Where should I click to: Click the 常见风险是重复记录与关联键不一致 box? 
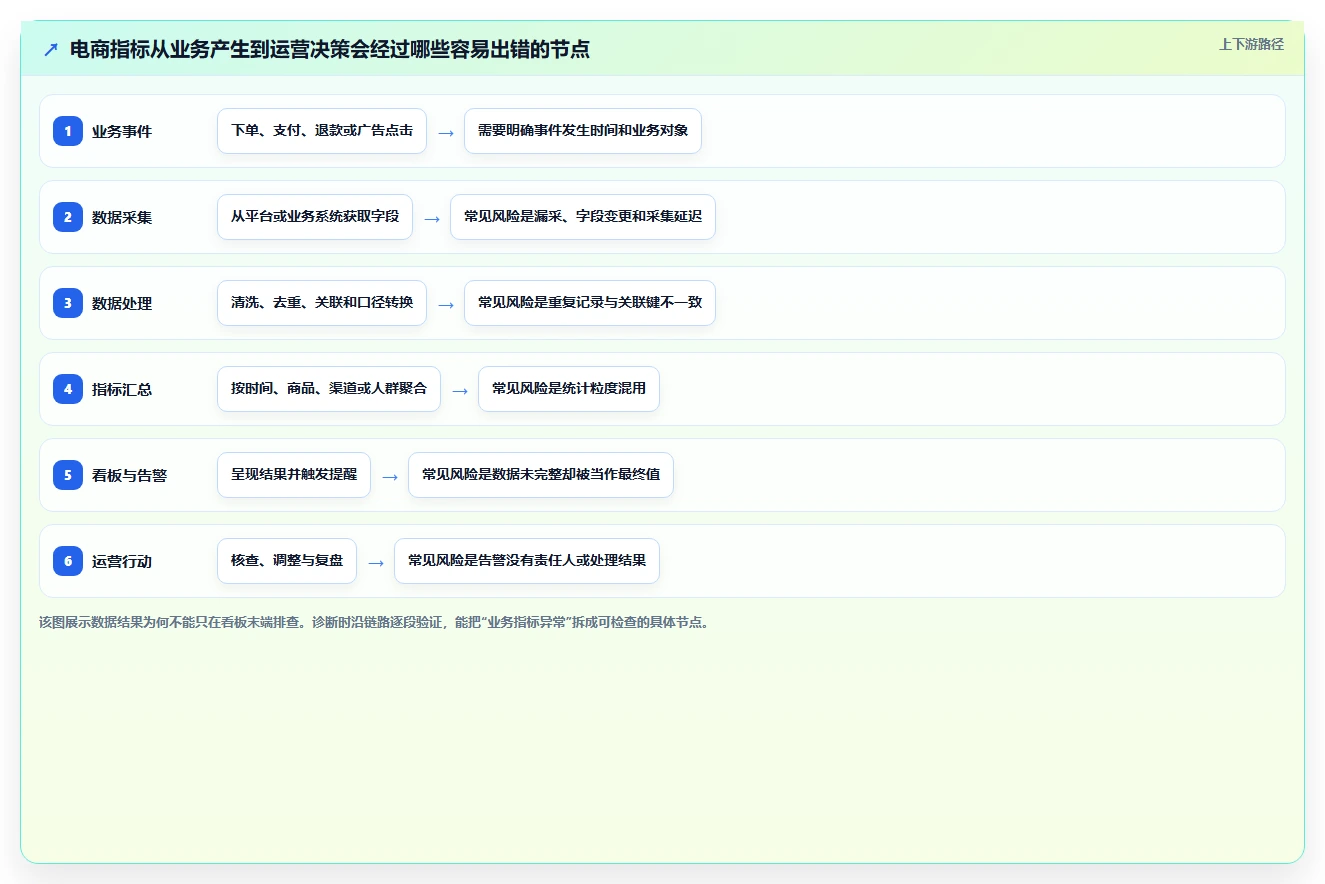pyautogui.click(x=590, y=303)
